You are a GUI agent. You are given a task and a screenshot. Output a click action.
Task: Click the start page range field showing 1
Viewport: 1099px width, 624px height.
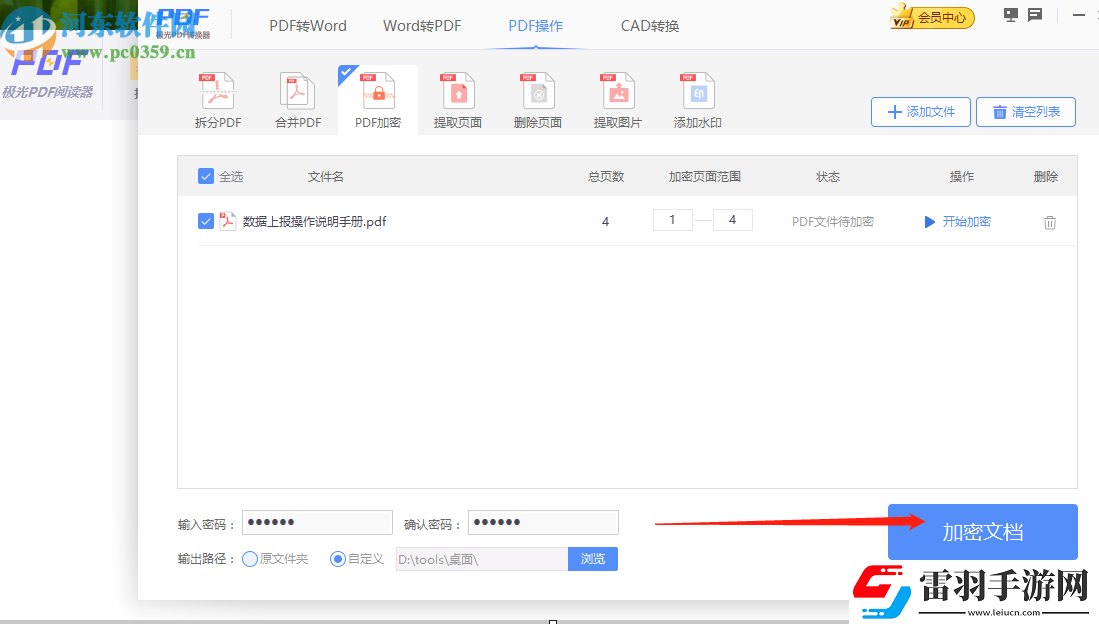tap(673, 220)
